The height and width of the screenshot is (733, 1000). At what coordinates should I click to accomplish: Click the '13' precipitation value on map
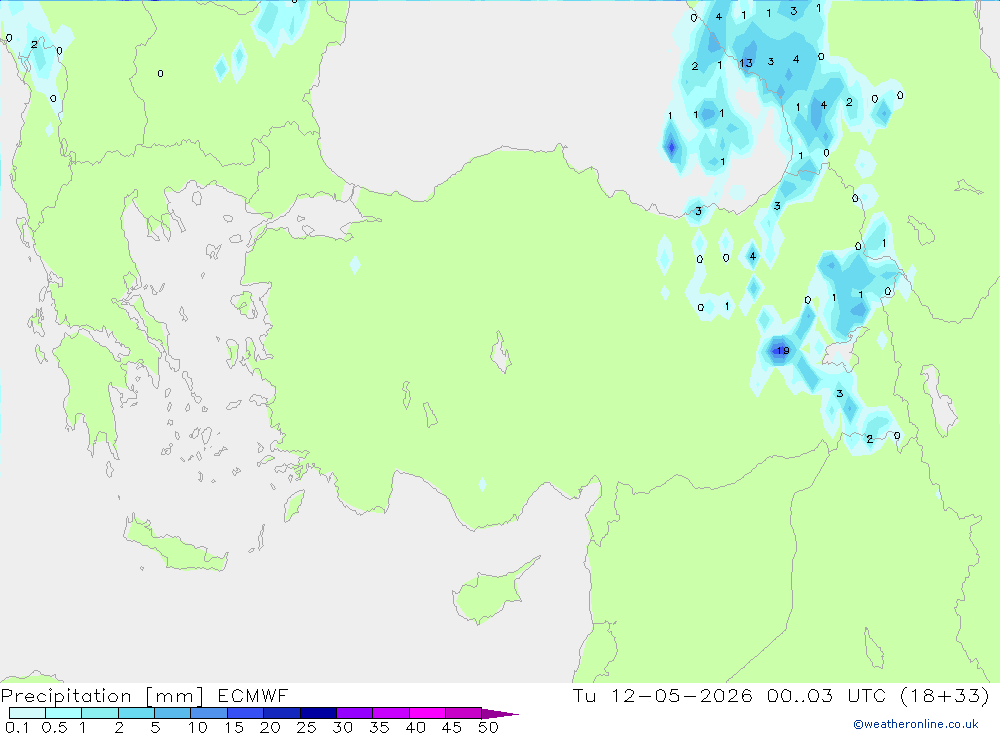pyautogui.click(x=746, y=63)
